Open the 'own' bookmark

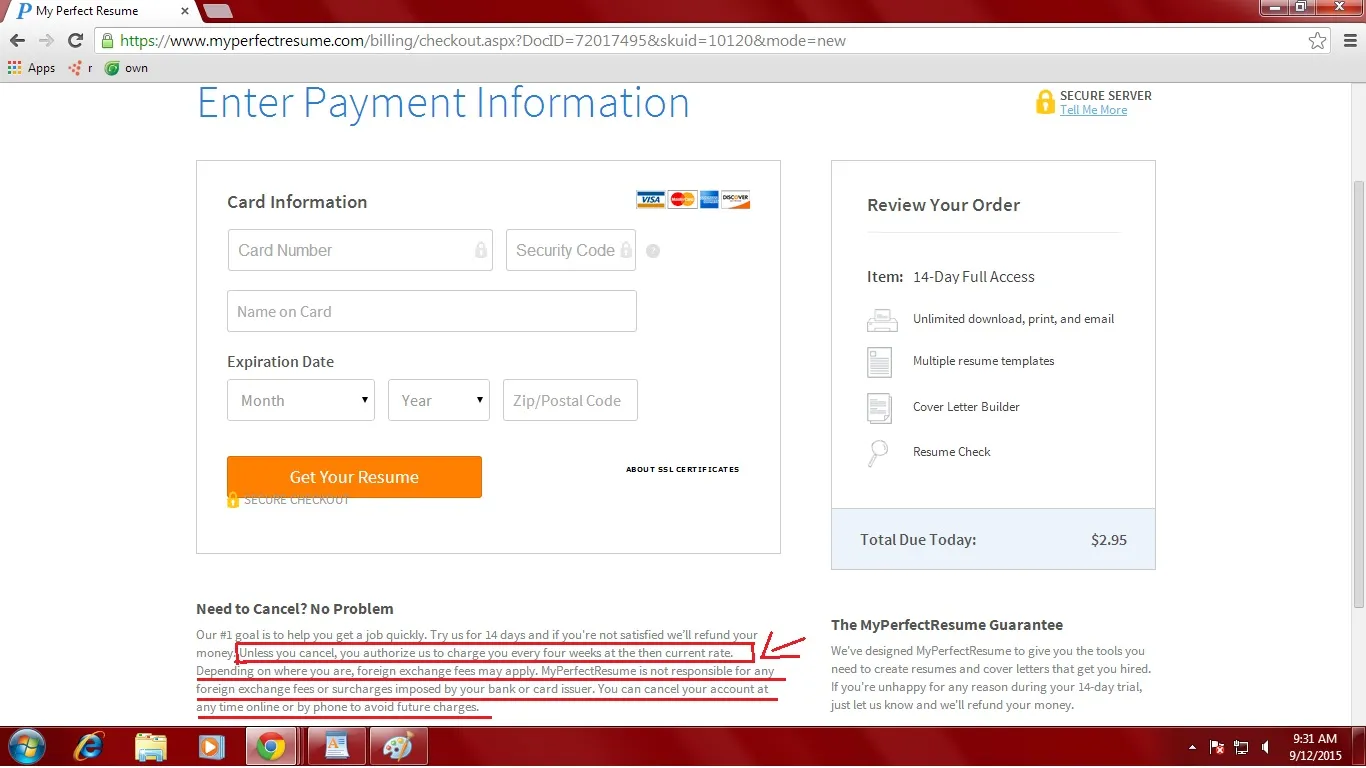(127, 68)
